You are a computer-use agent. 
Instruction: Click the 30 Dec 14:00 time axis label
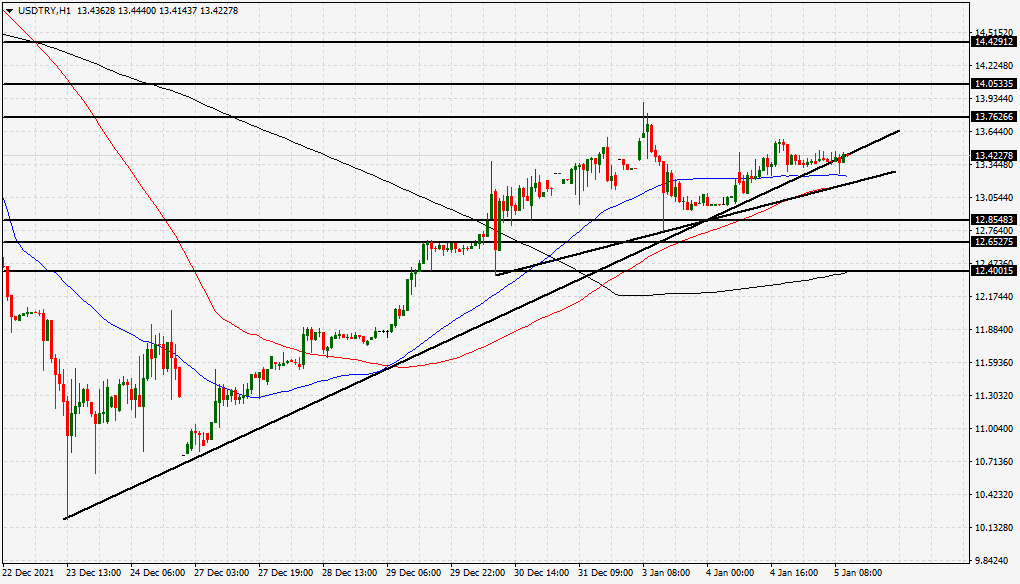(x=542, y=573)
